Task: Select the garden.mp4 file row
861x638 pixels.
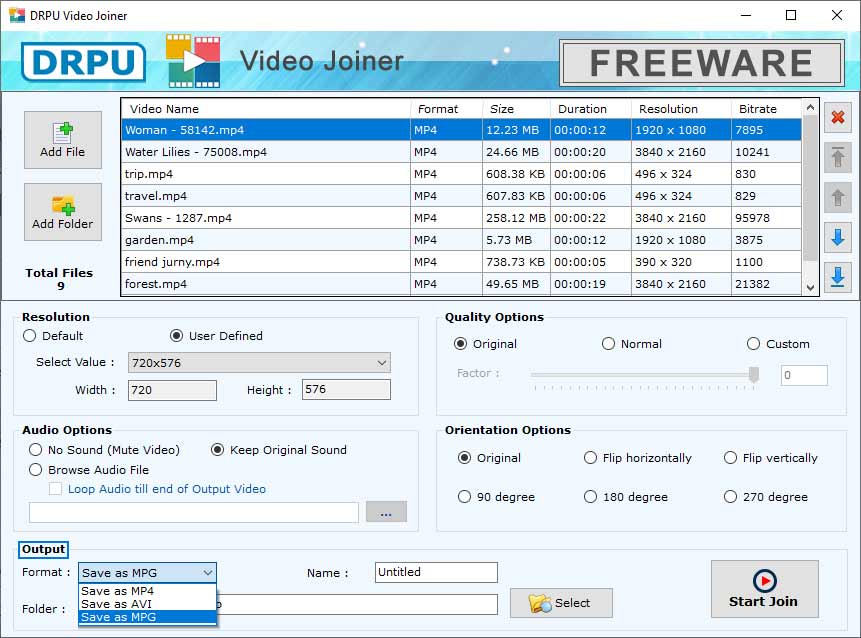Action: click(x=461, y=240)
